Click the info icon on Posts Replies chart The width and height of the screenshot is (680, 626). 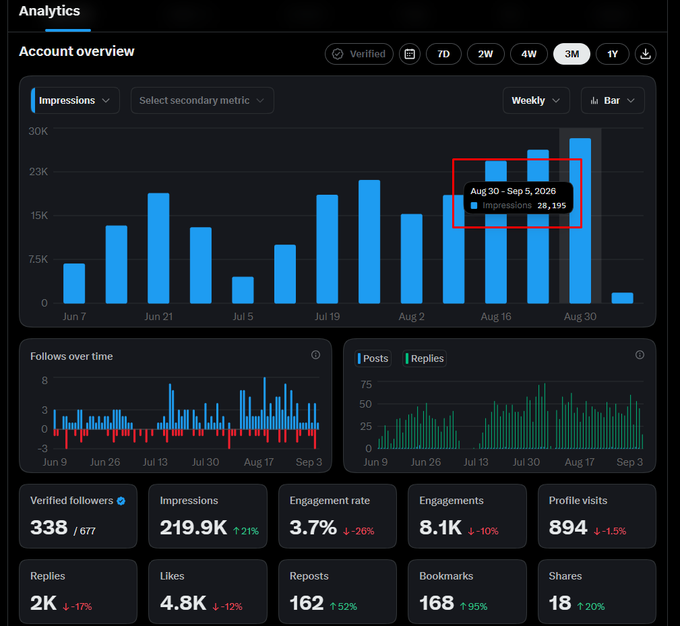click(x=640, y=355)
